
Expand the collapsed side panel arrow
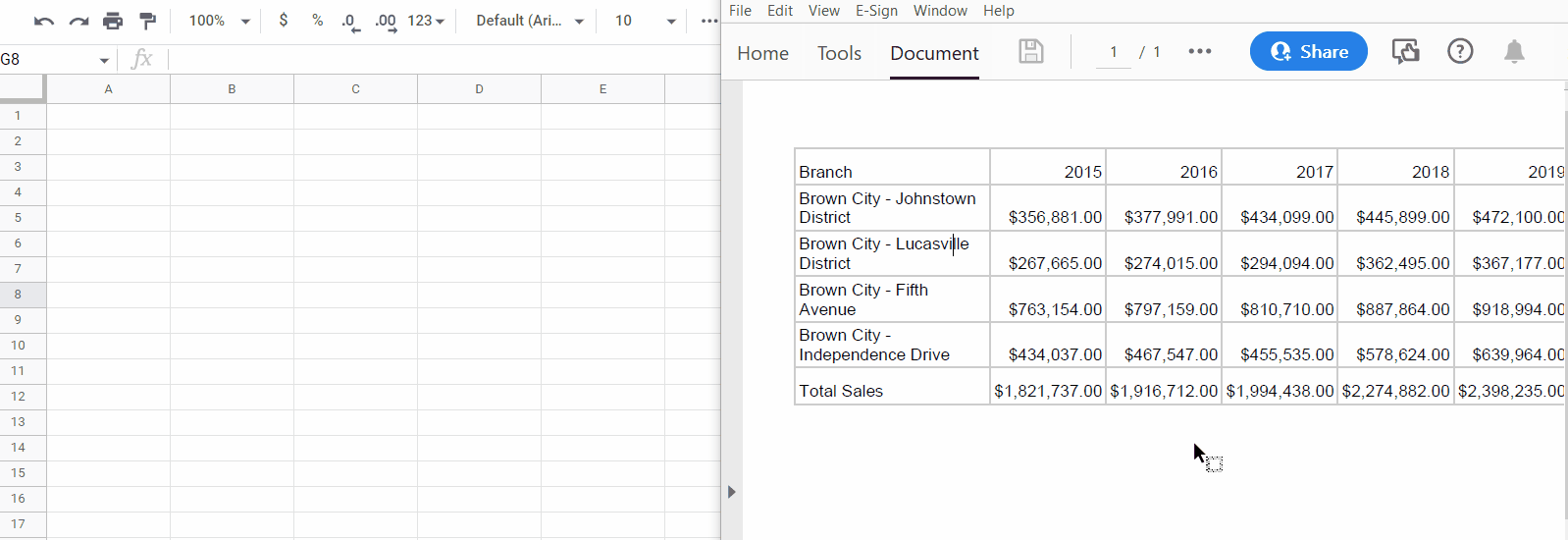(x=731, y=492)
